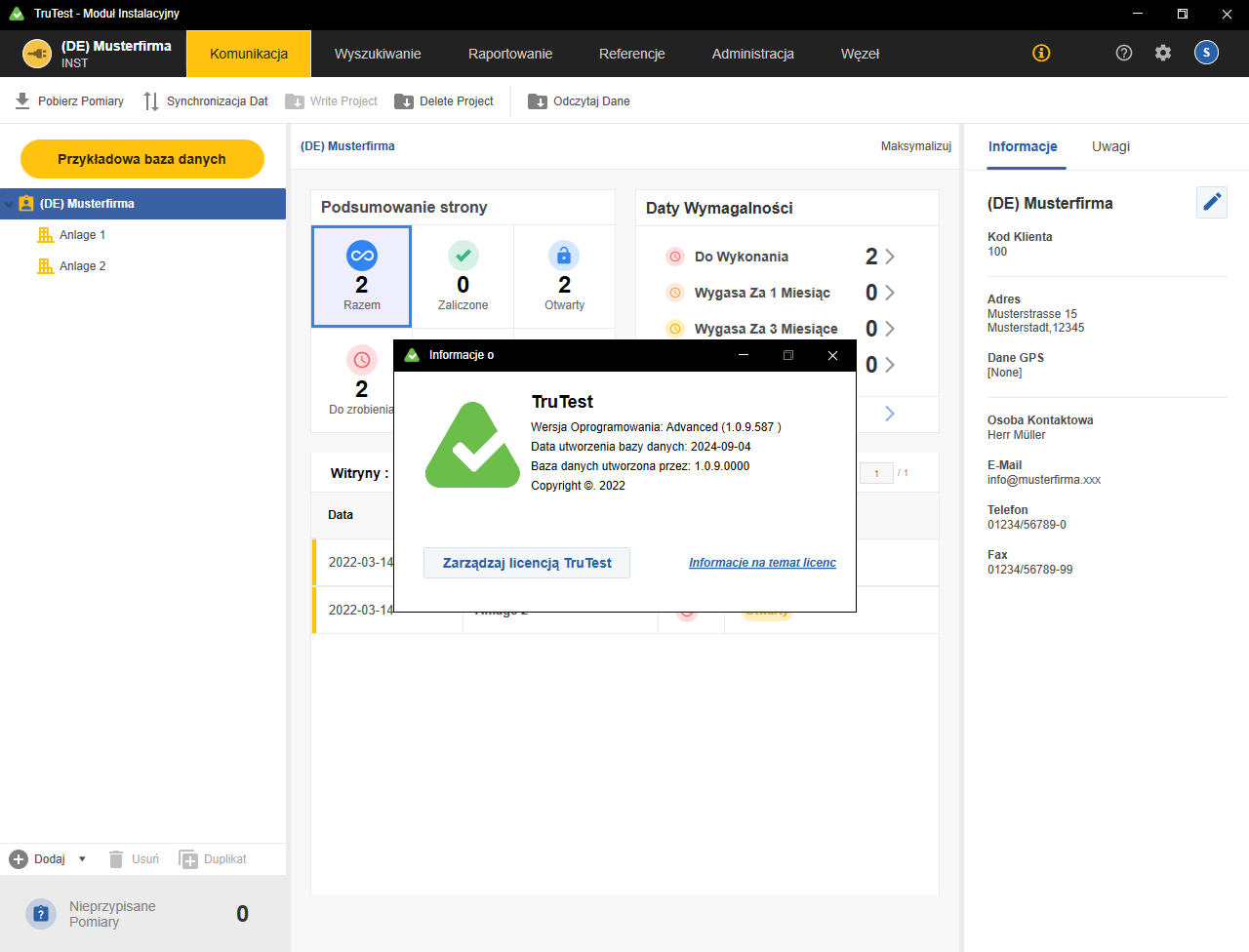Click the Maksymalizuj link

click(x=915, y=146)
